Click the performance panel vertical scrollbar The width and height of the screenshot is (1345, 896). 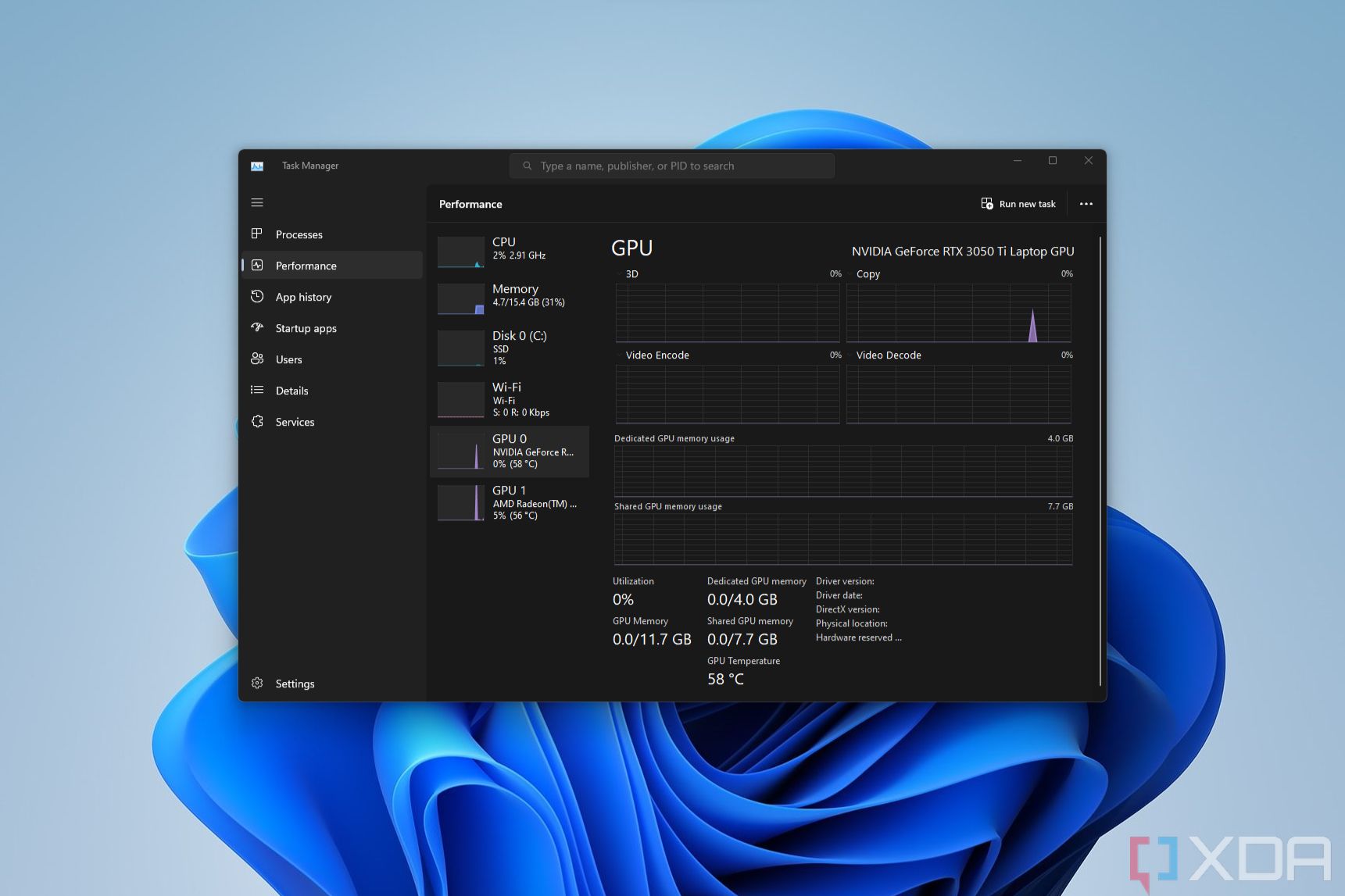tap(1100, 461)
